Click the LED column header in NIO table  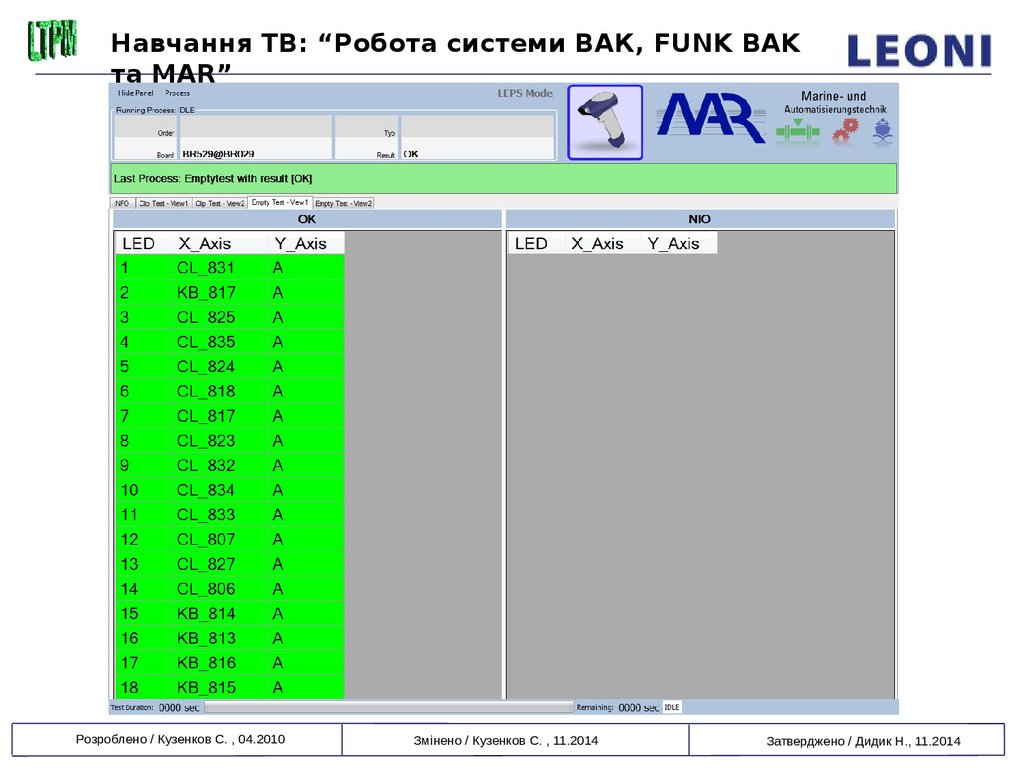(x=531, y=243)
